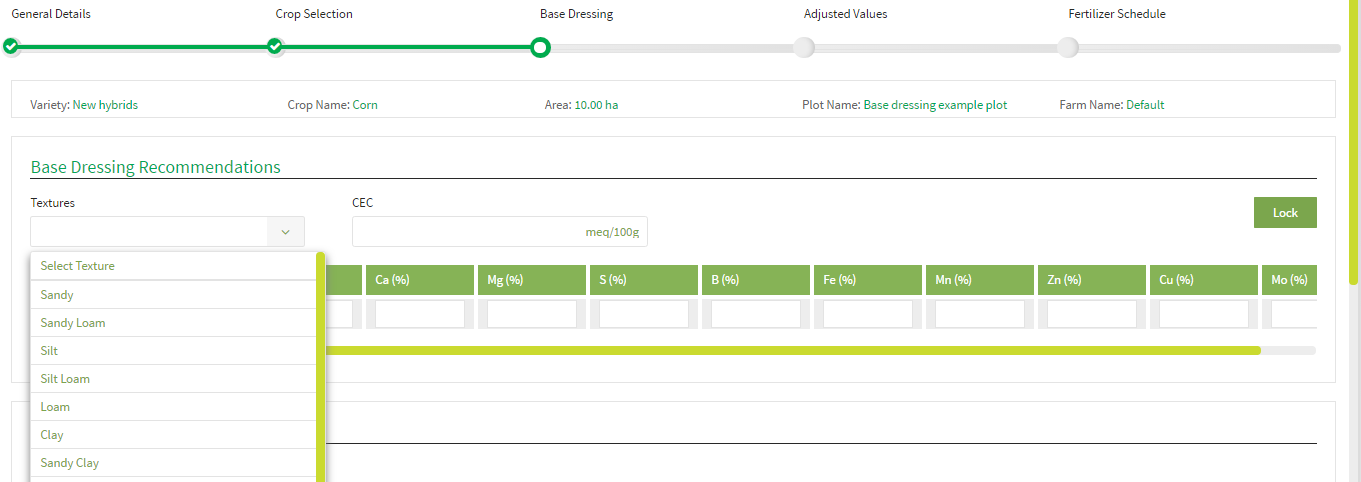This screenshot has width=1361, height=482.
Task: Click the Cu (%) input box
Action: pos(1204,314)
